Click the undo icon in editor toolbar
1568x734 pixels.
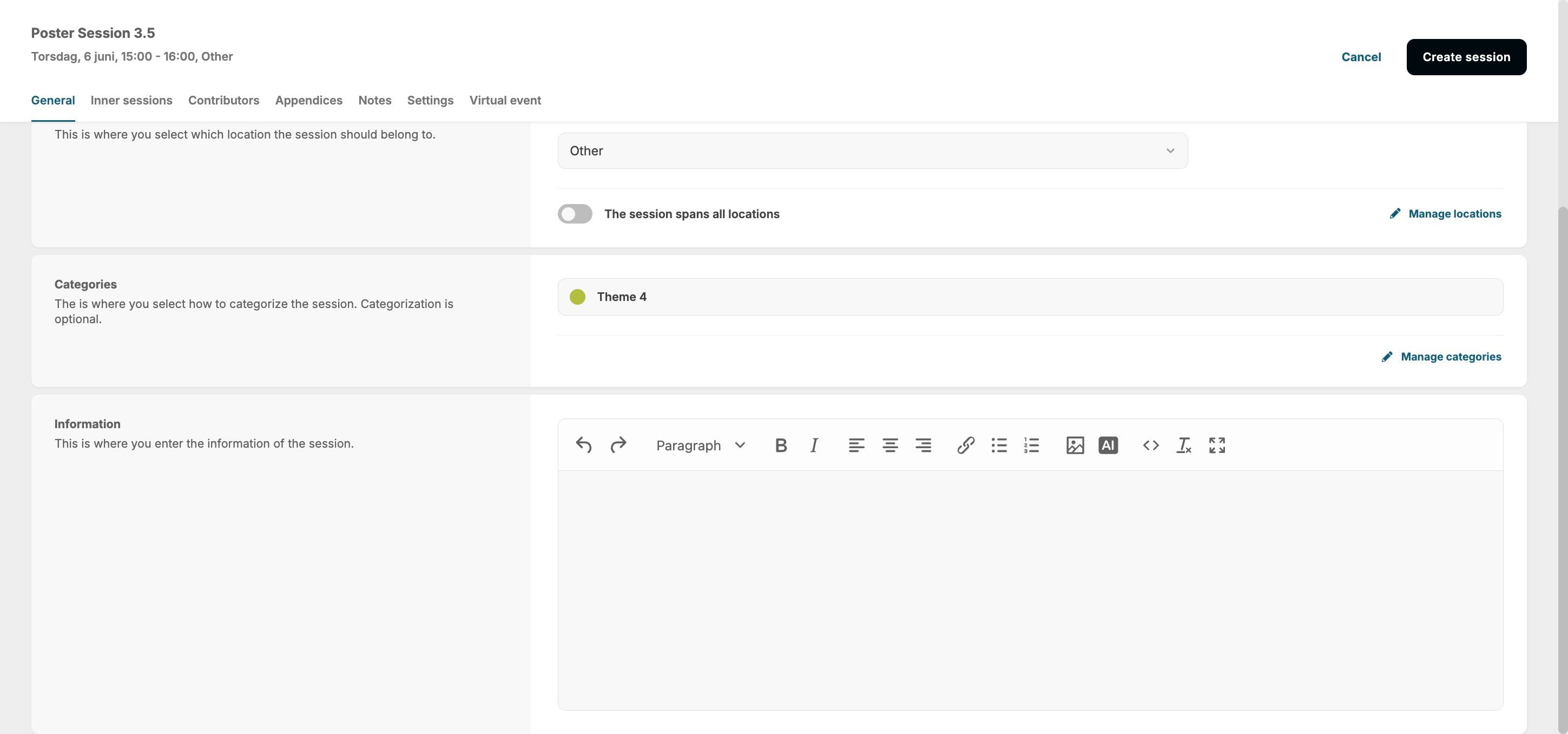(583, 445)
